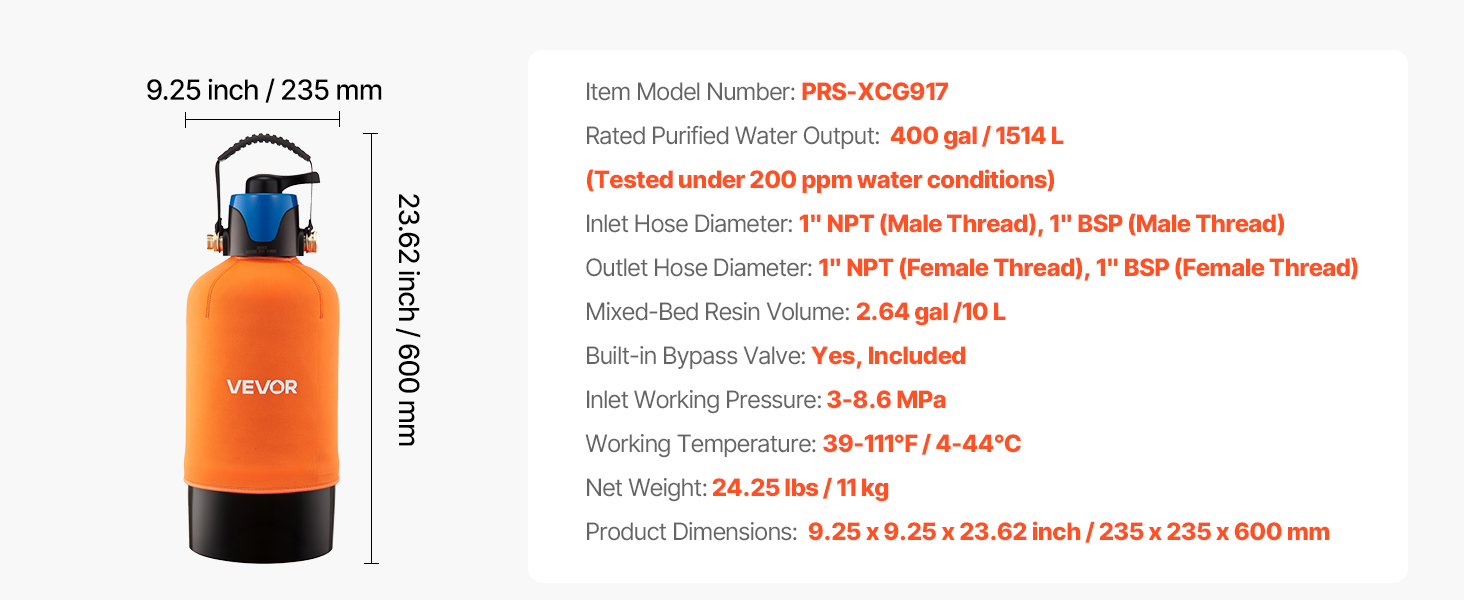Viewport: 1464px width, 600px height.
Task: Click the 9.25 inch / 235 mm width label
Action: 264,91
